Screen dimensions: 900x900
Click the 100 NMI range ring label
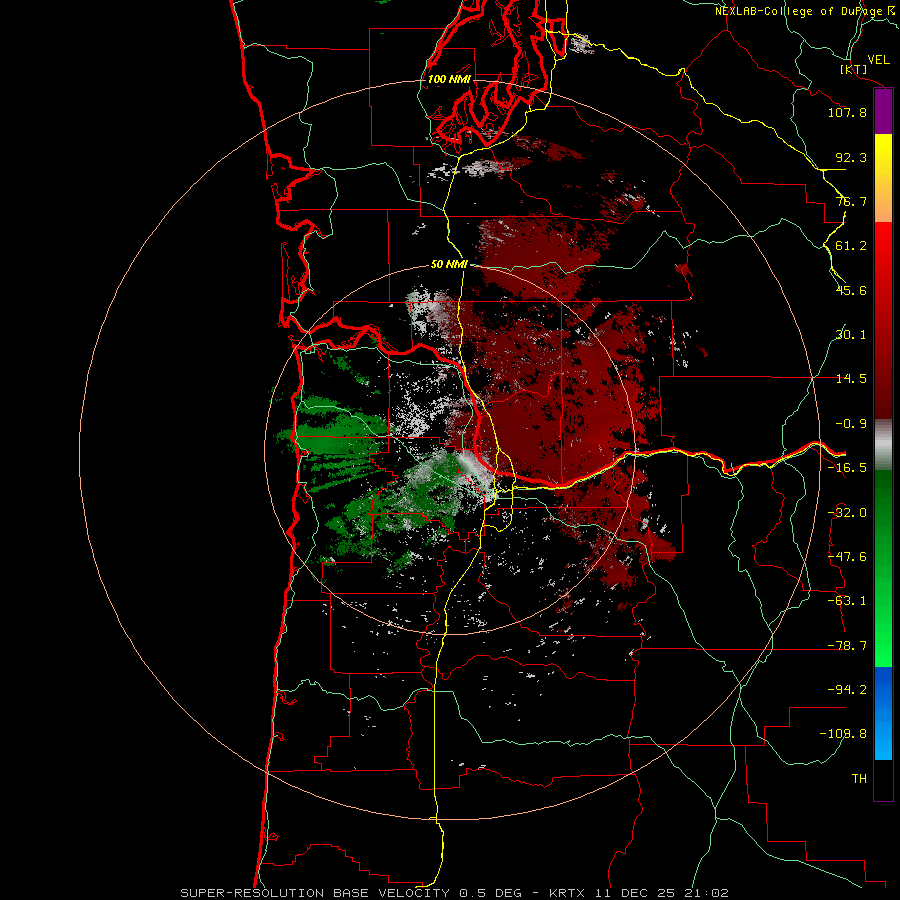[x=449, y=79]
